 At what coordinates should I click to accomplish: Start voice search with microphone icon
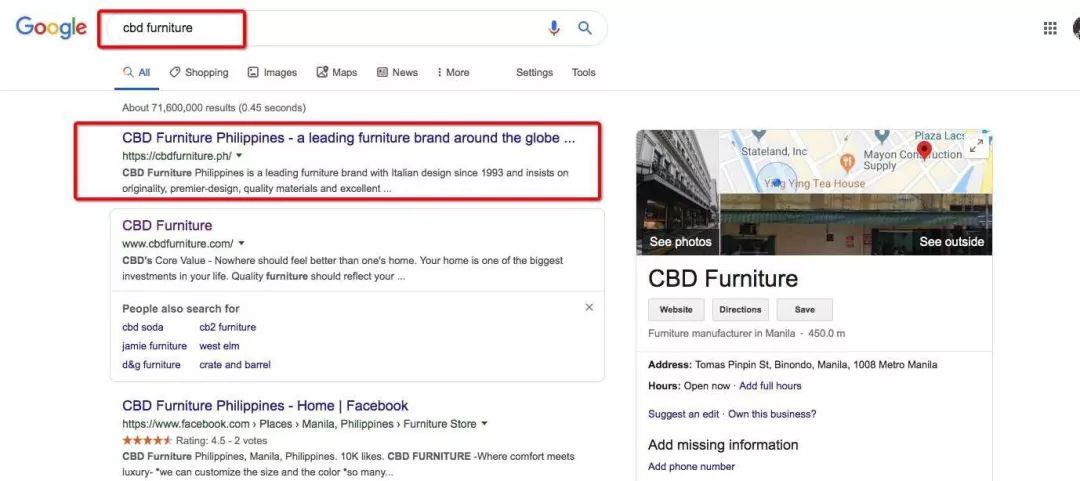click(x=554, y=28)
